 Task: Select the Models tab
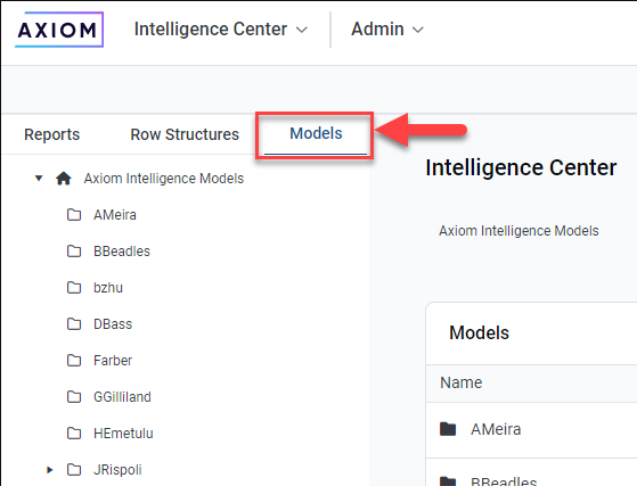coord(316,134)
